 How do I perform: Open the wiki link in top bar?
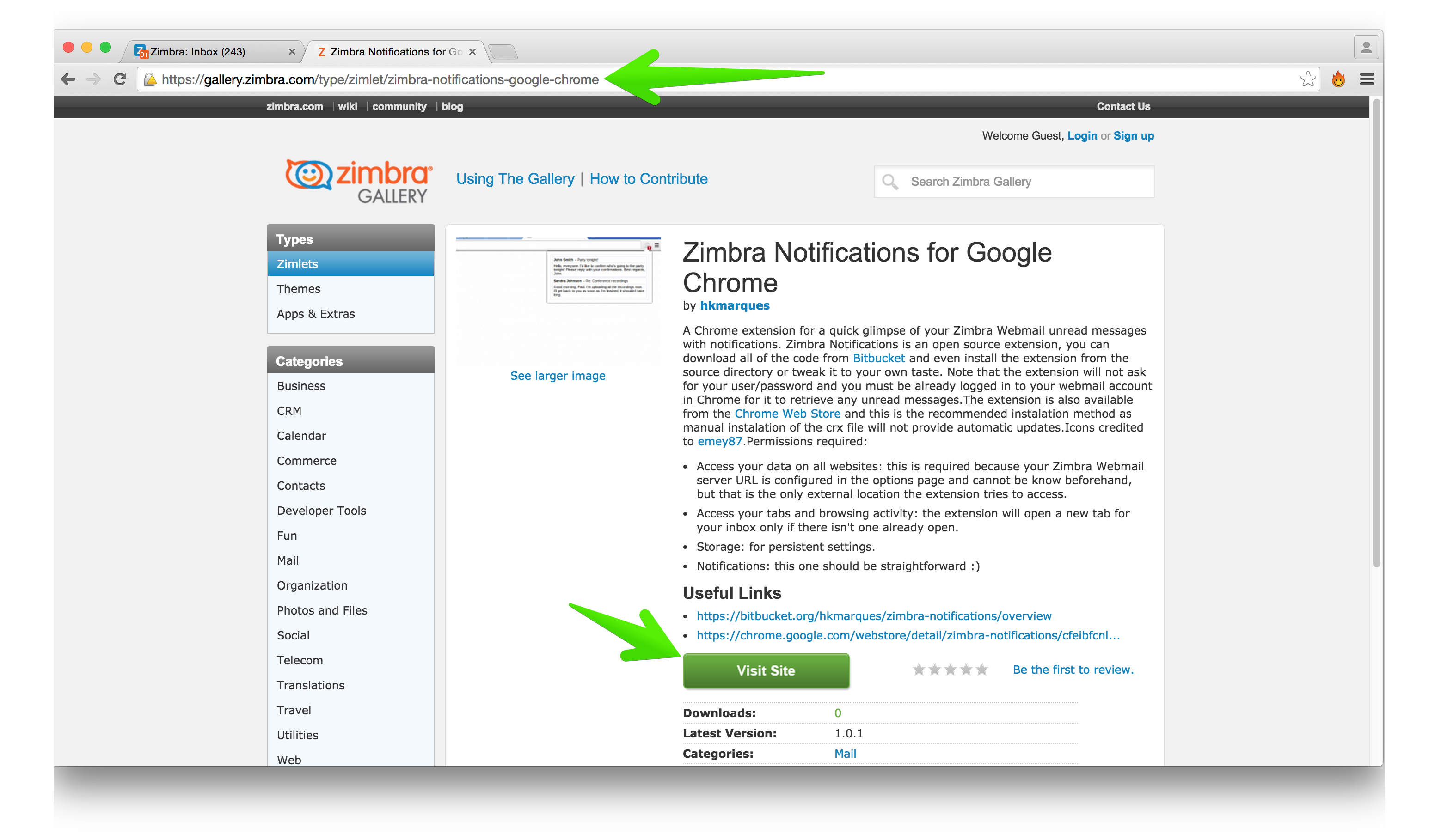(x=347, y=106)
